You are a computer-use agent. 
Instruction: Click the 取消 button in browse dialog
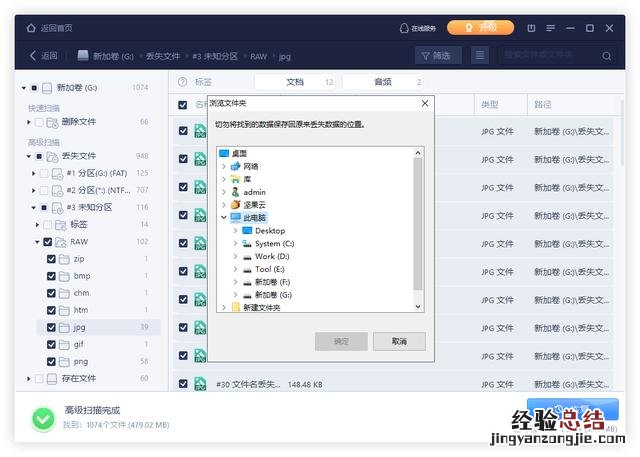[x=399, y=342]
